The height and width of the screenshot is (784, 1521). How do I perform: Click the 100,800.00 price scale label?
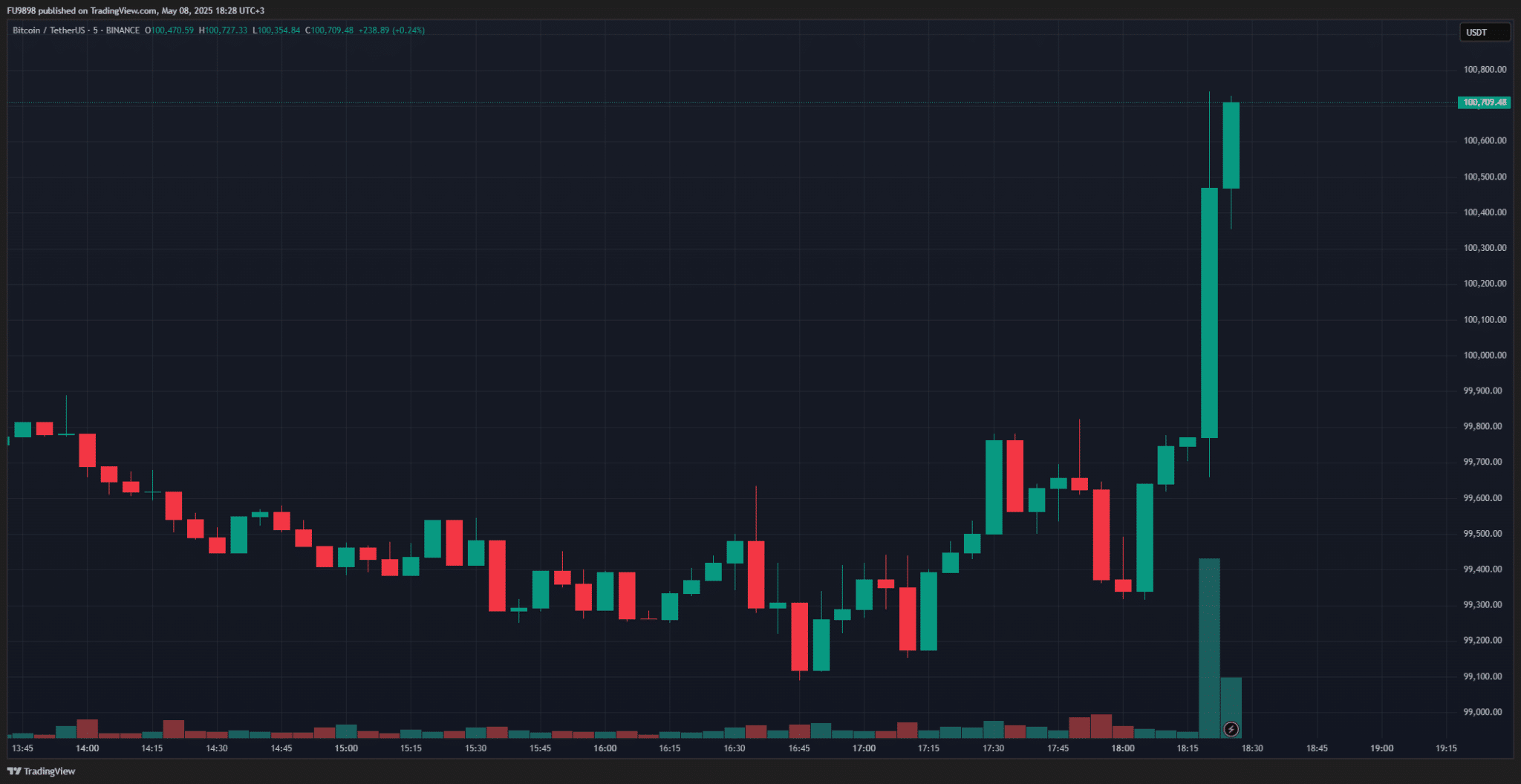tap(1485, 70)
